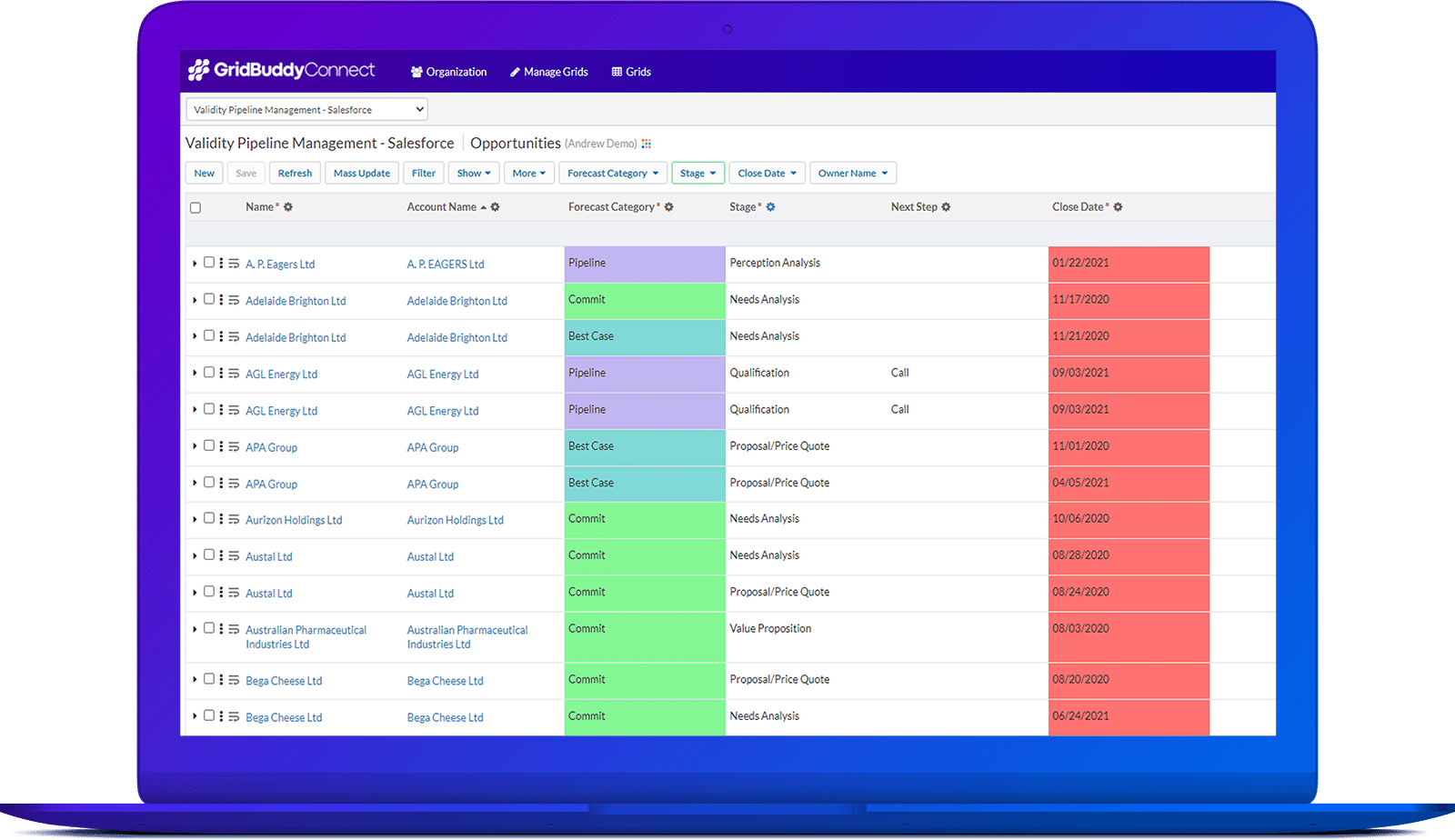Open the Show dropdown
The image size is (1455, 840).
(x=474, y=173)
